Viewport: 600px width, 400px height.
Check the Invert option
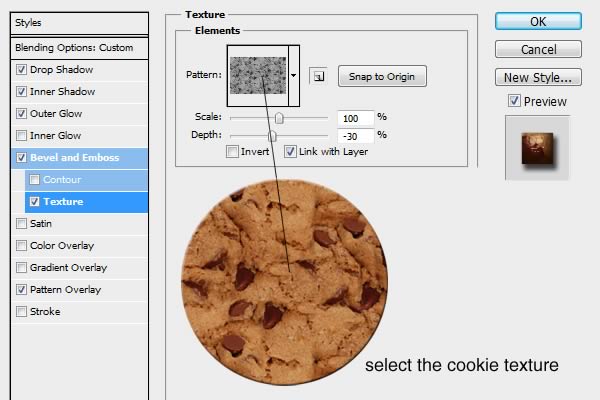[x=232, y=152]
